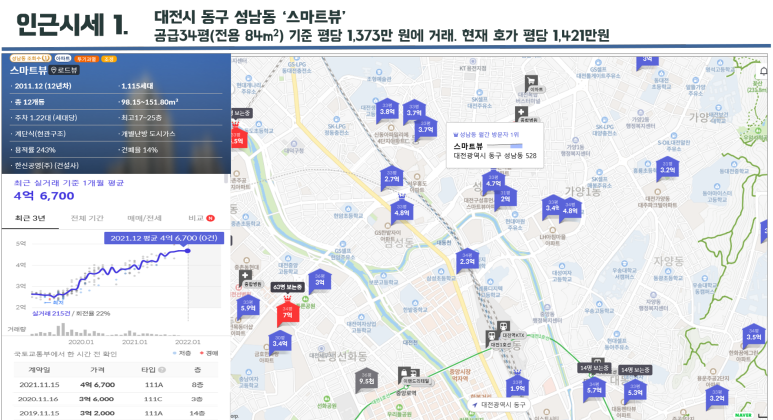Screen dimensions: 773x420
Task: Click the 아파트 type badge
Action: coord(63,59)
